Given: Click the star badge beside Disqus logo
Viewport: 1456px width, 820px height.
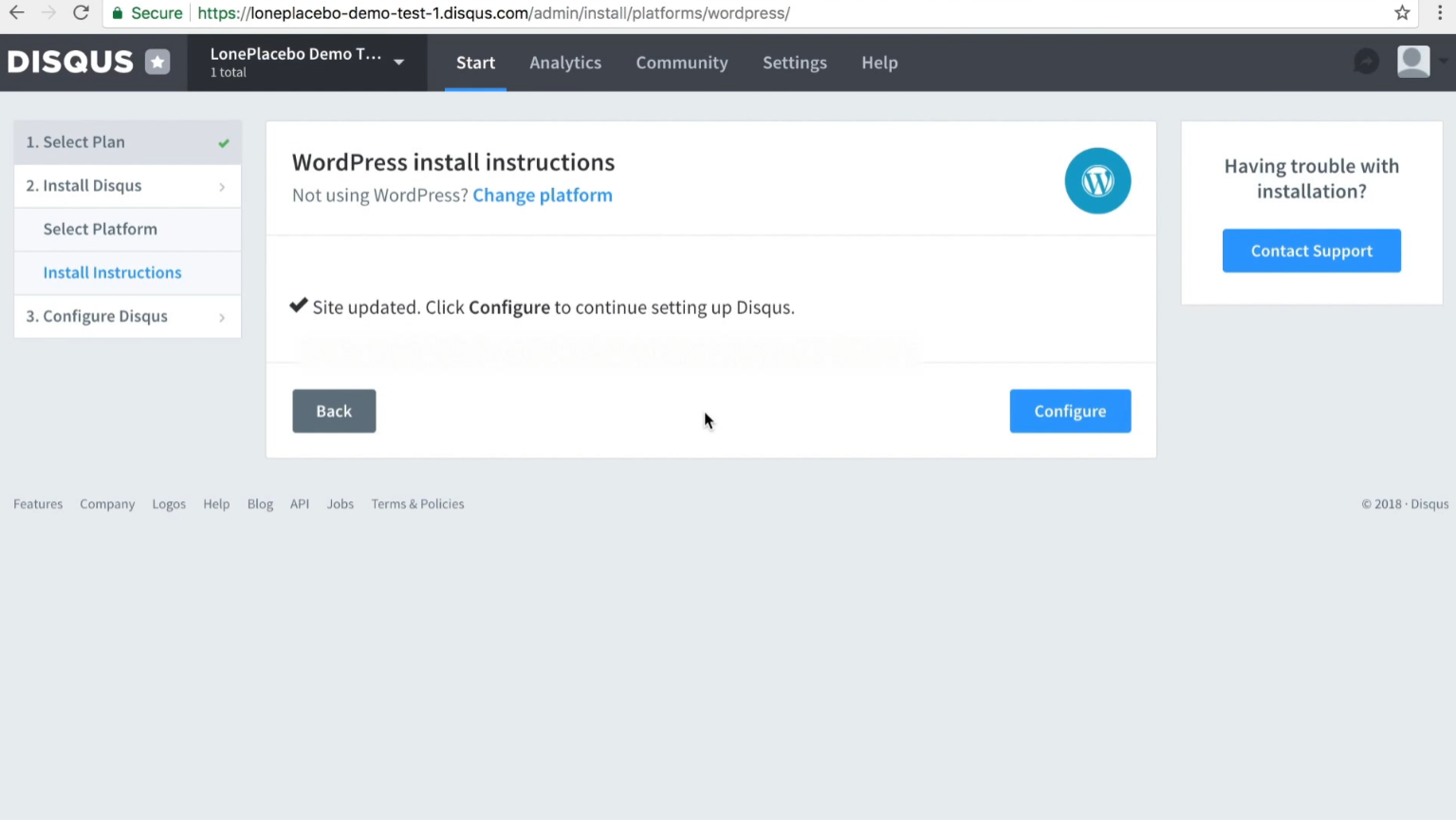Looking at the screenshot, I should (x=157, y=62).
